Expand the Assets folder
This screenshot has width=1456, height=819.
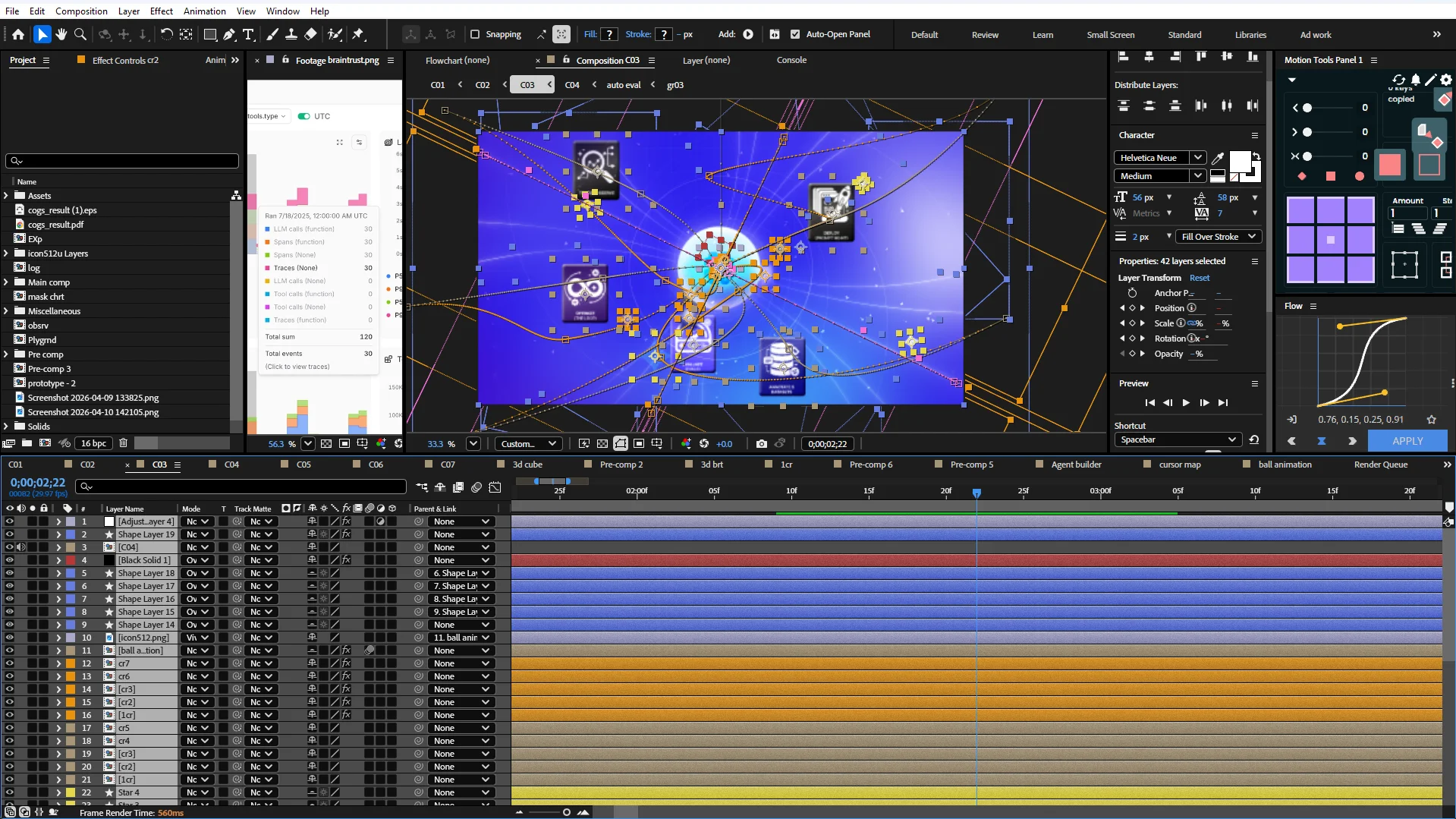click(6, 196)
